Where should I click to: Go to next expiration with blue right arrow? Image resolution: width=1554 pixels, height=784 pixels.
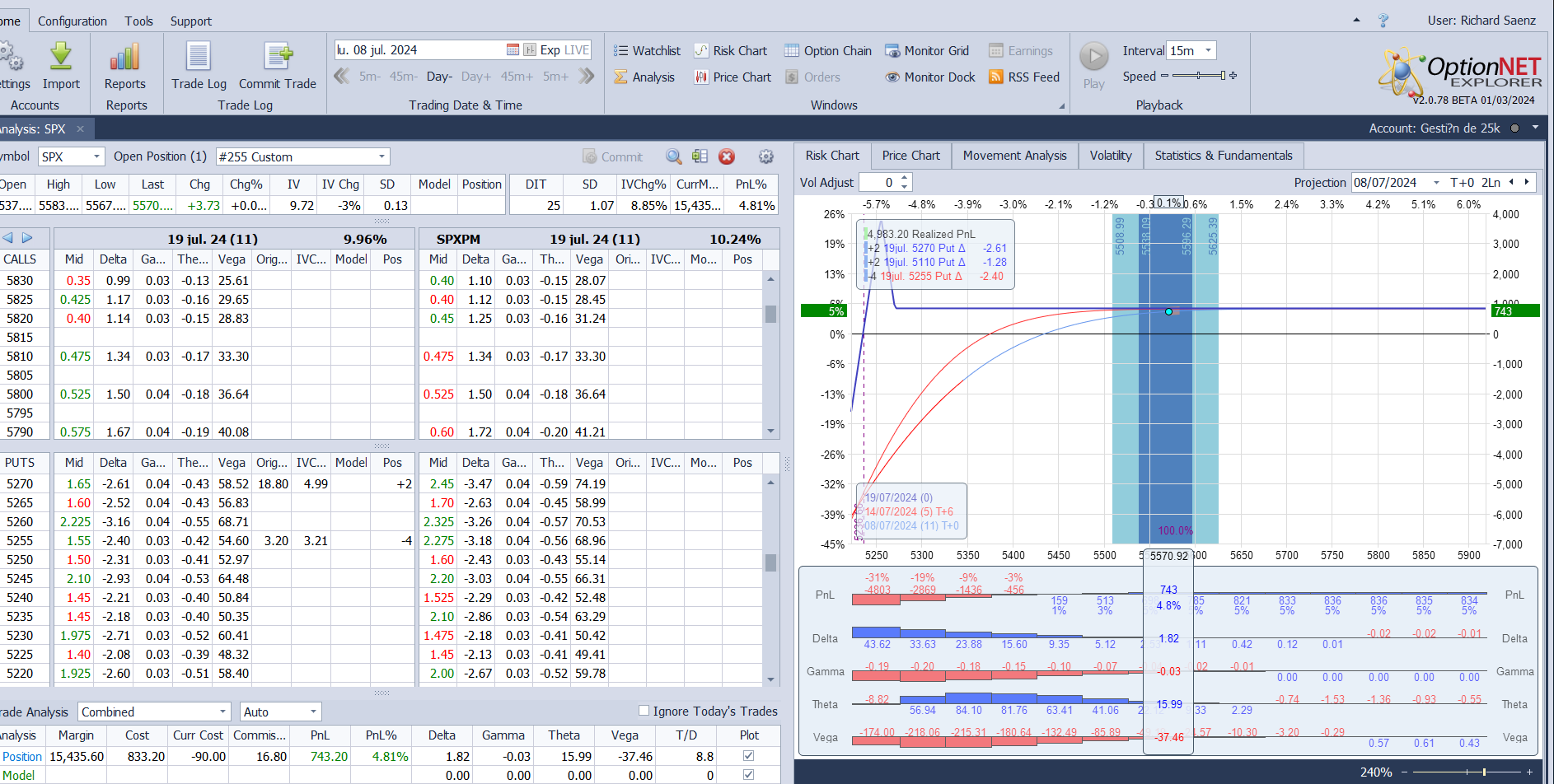pyautogui.click(x=27, y=238)
